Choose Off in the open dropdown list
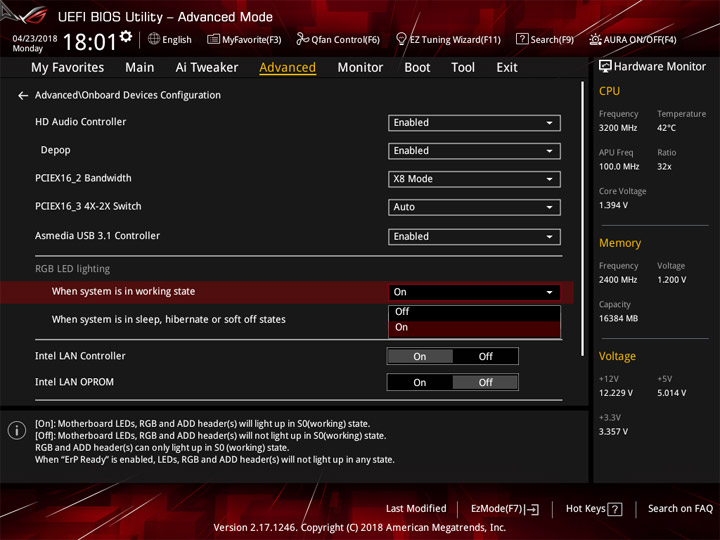The image size is (720, 540). tap(474, 312)
